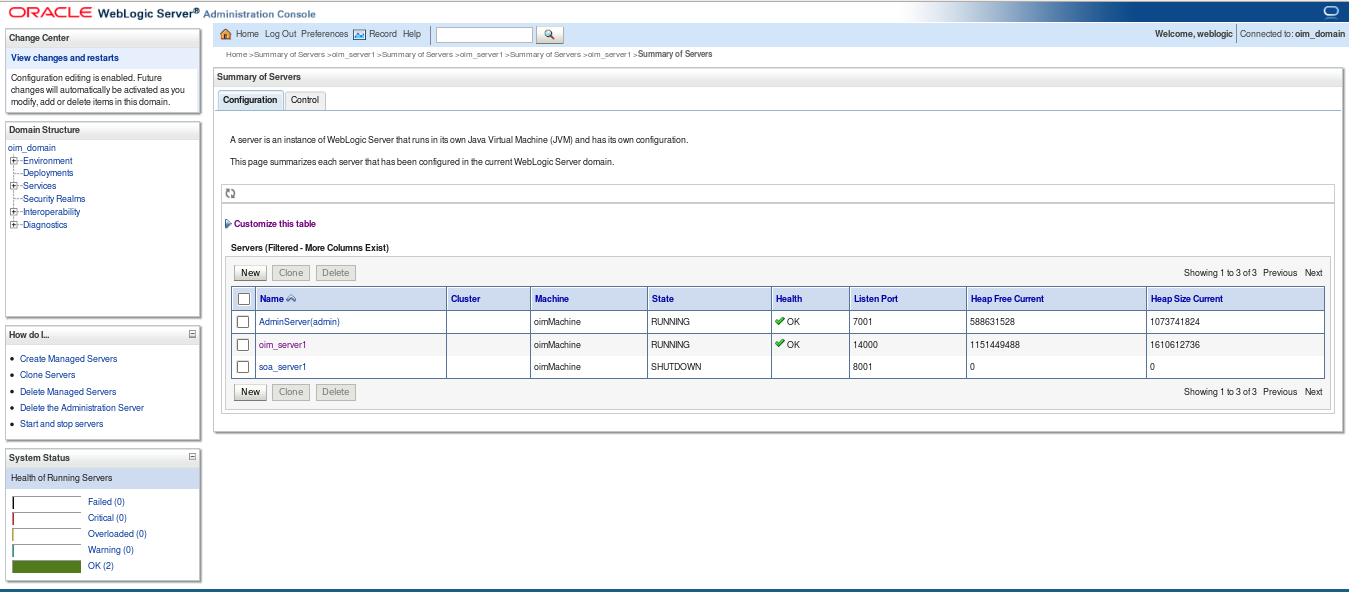
Task: Switch to the Control tab
Action: [x=305, y=100]
